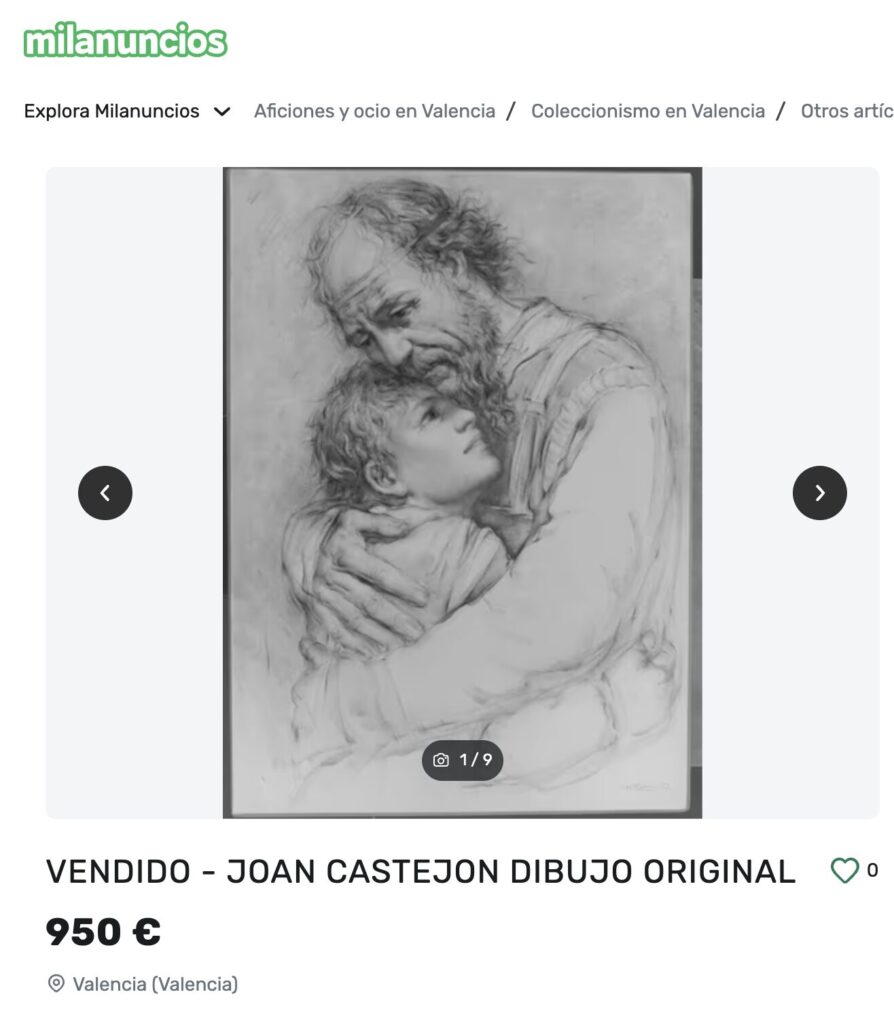Click the location pin icon
Image resolution: width=894 pixels, height=1024 pixels.
click(57, 984)
